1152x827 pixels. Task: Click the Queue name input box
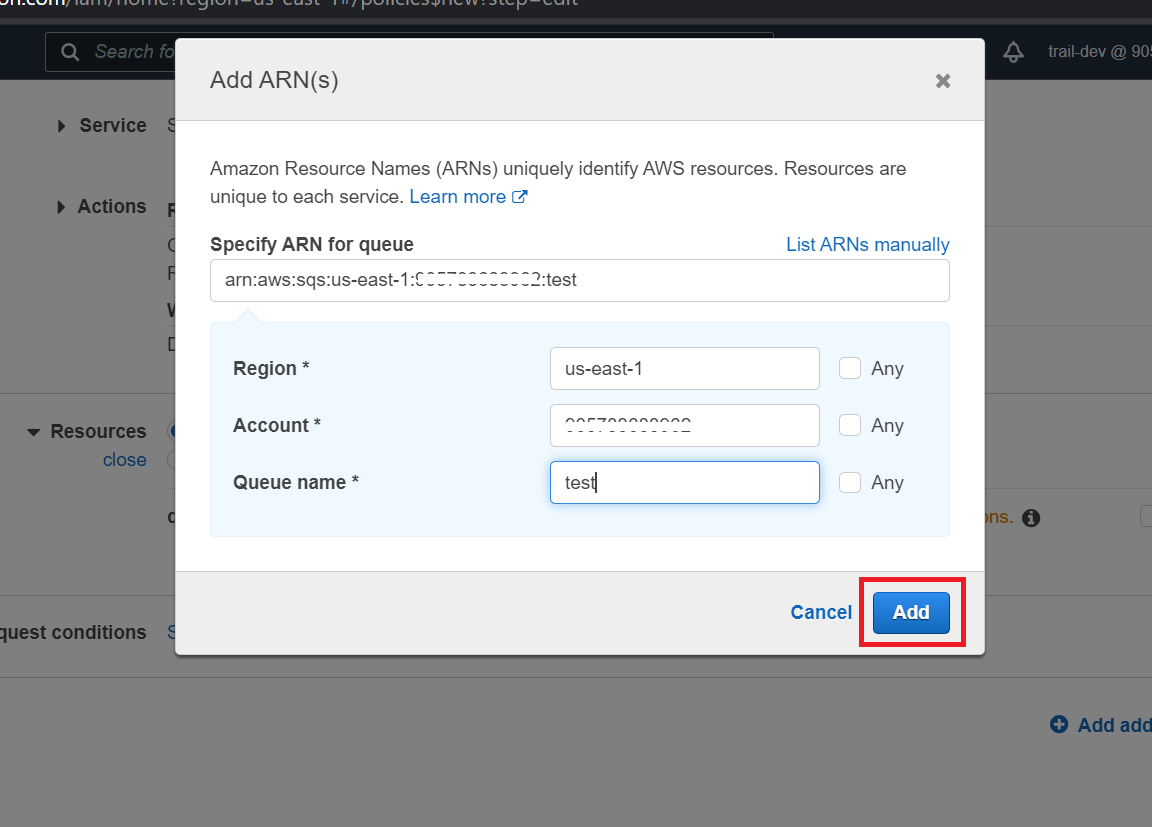(684, 482)
